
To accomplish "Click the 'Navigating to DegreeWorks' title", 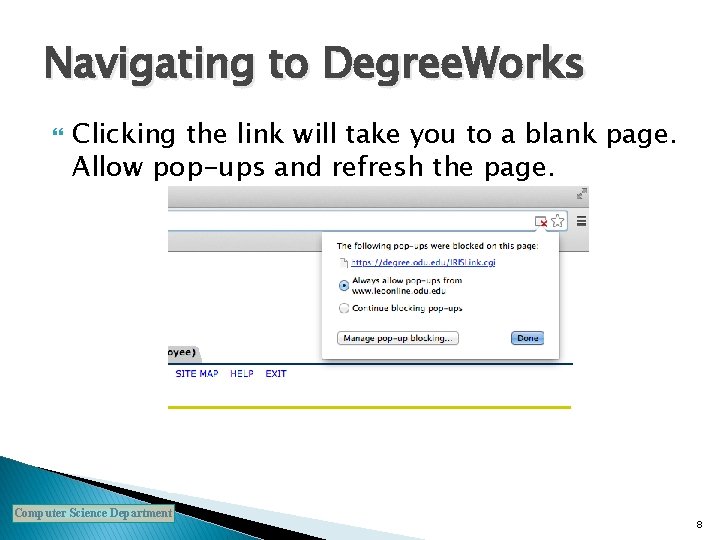I will tap(314, 63).
